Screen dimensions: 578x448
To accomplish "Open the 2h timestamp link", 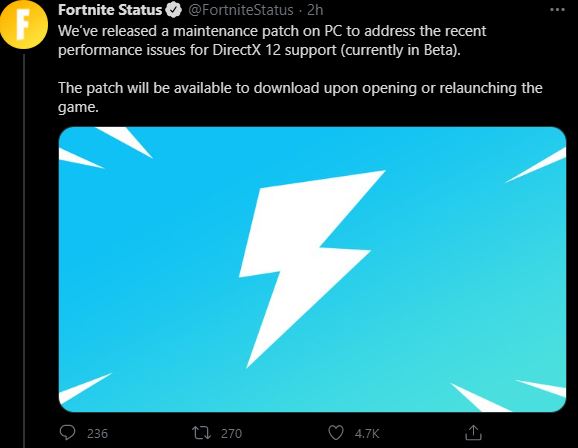I will pos(315,10).
